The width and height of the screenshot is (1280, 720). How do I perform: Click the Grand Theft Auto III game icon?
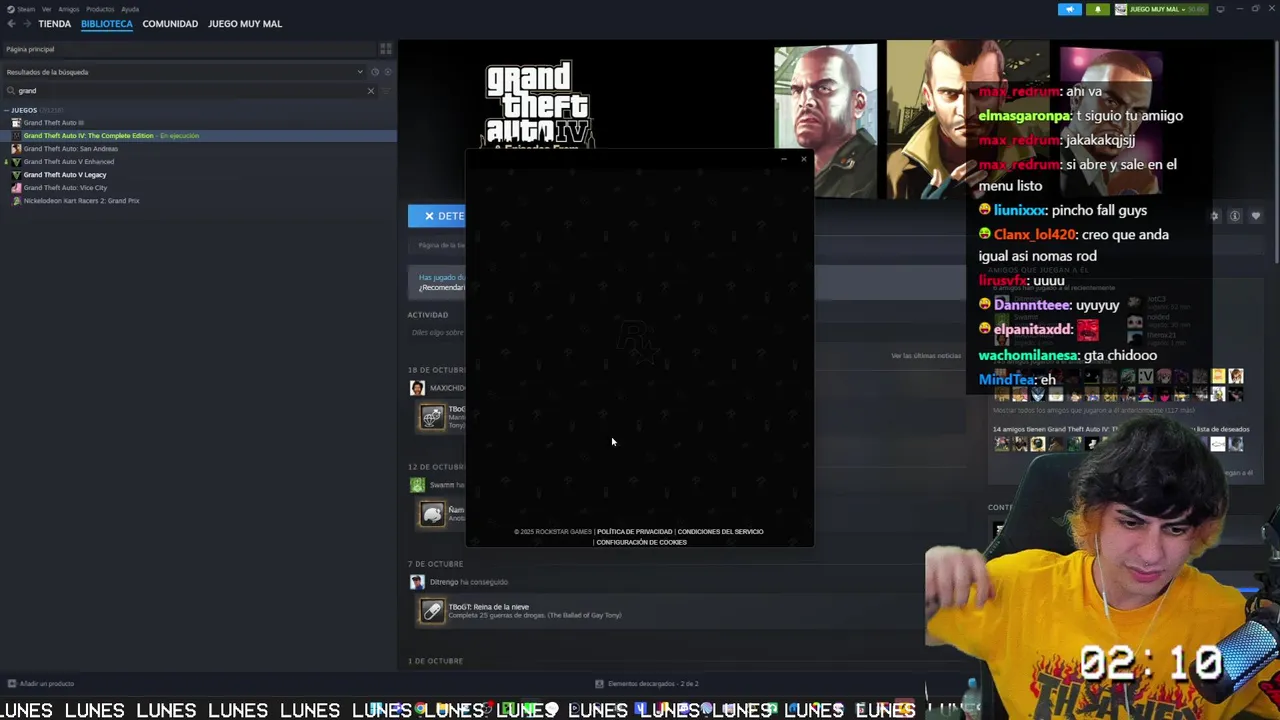pyautogui.click(x=16, y=123)
